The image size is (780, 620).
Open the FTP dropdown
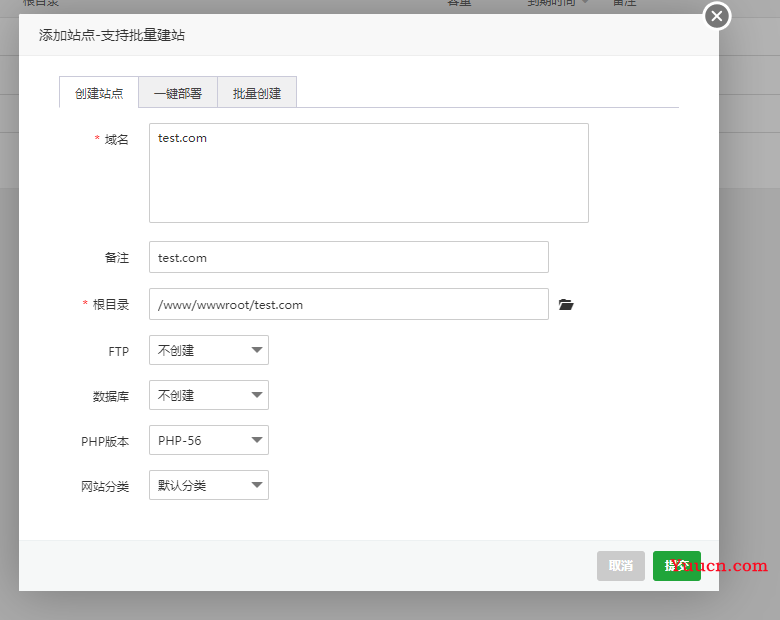coord(209,350)
